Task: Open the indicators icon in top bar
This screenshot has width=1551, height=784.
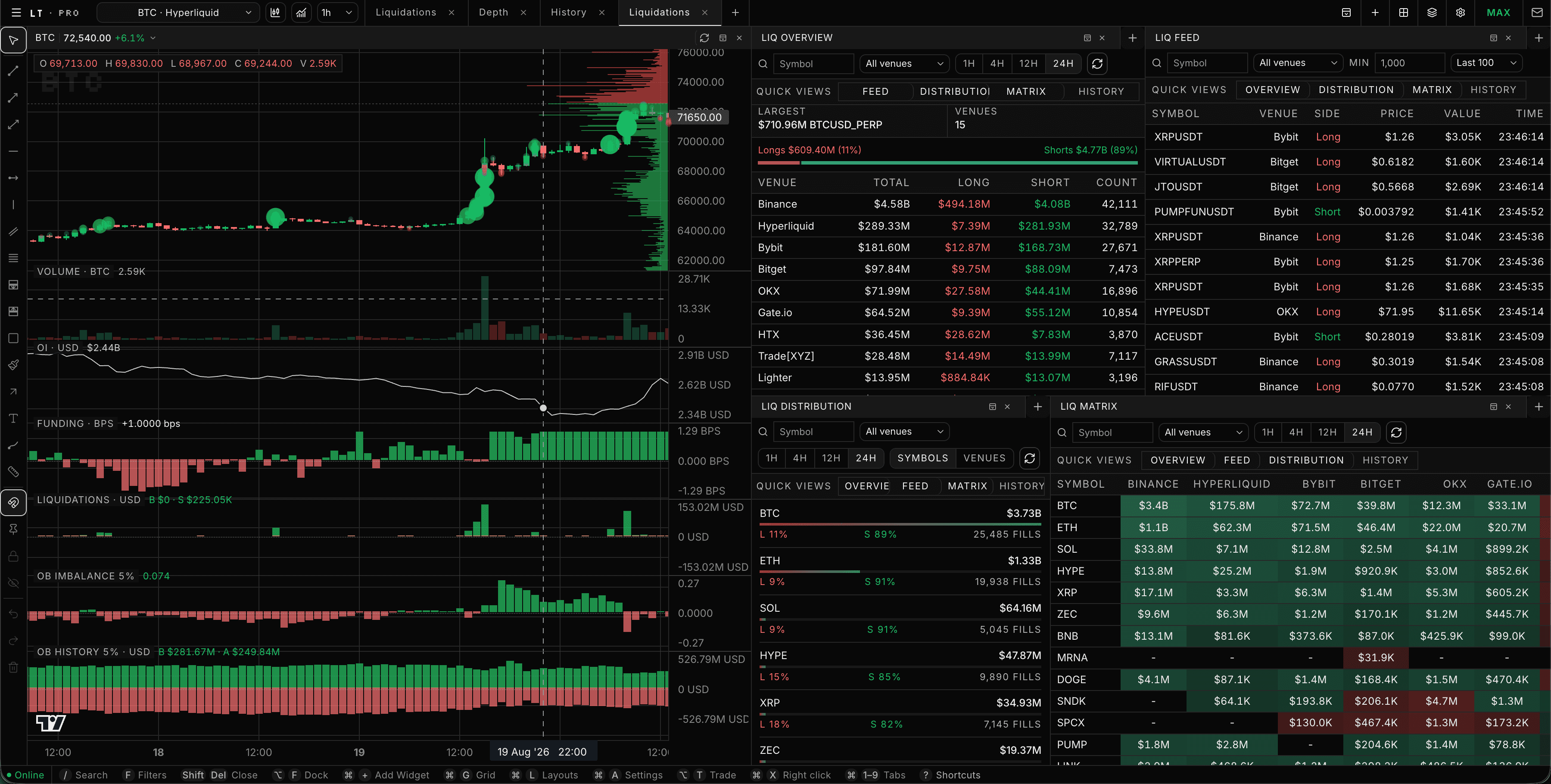Action: tap(301, 12)
